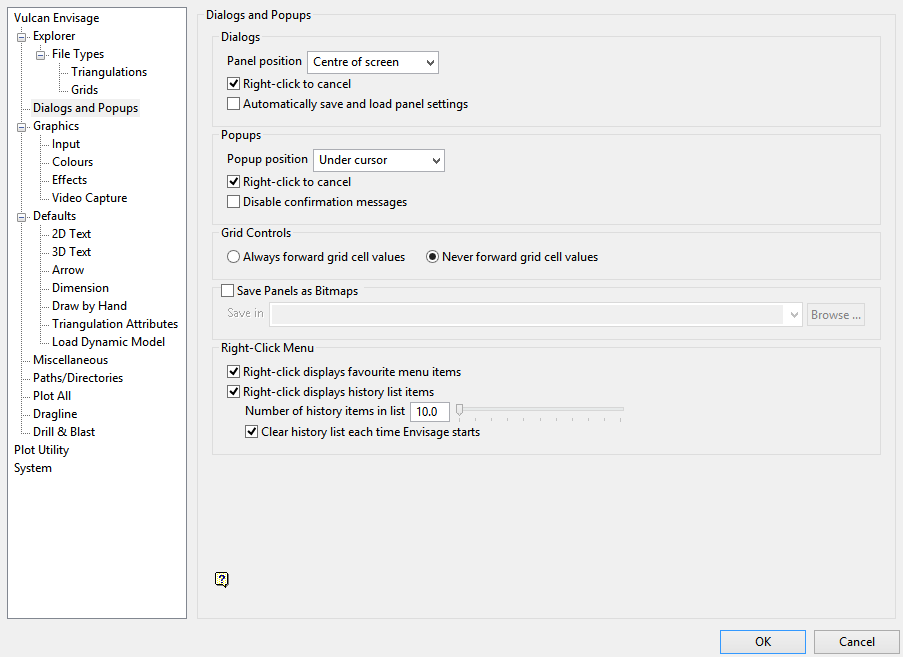Image resolution: width=903 pixels, height=657 pixels.
Task: Select Paths/Directories in the tree
Action: [78, 378]
